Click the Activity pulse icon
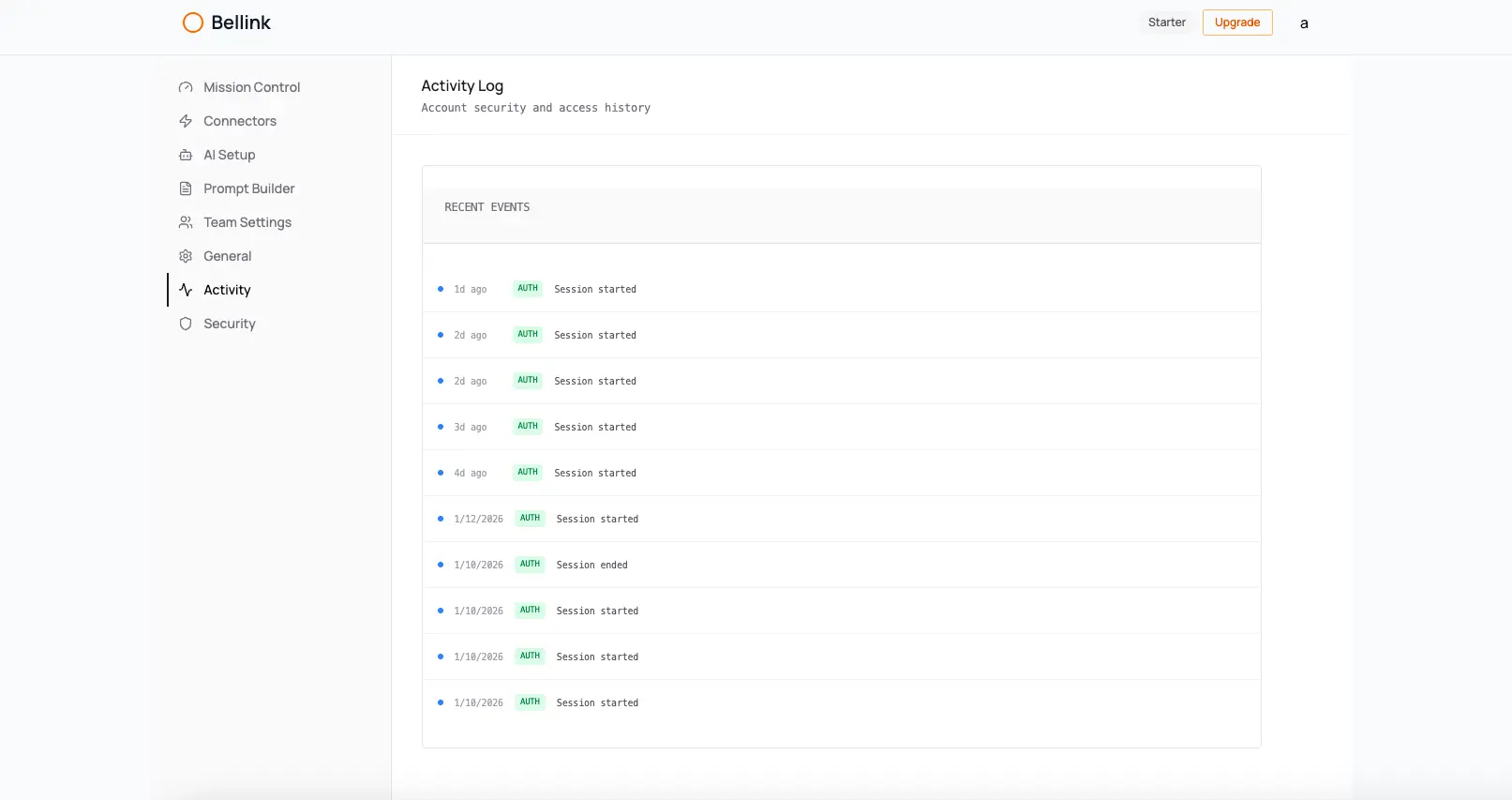The width and height of the screenshot is (1512, 800). tap(186, 290)
